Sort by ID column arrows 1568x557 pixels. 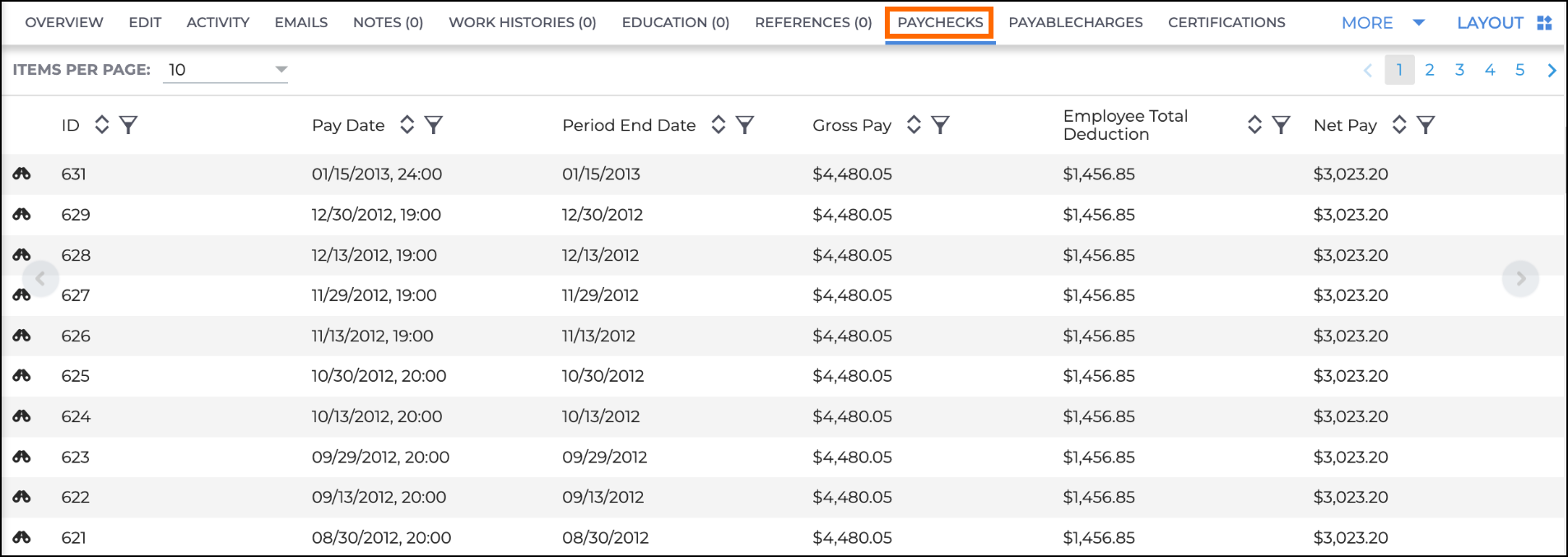tap(102, 125)
